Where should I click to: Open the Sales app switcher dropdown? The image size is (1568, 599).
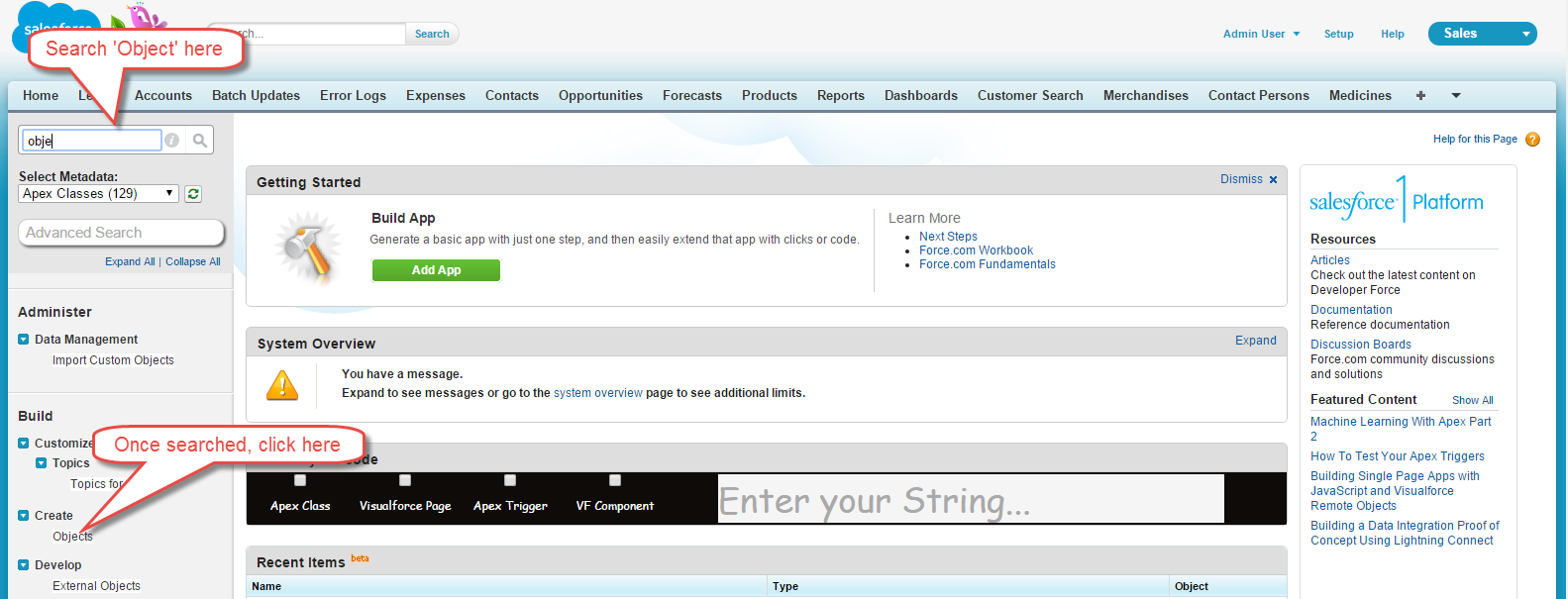pyautogui.click(x=1482, y=34)
